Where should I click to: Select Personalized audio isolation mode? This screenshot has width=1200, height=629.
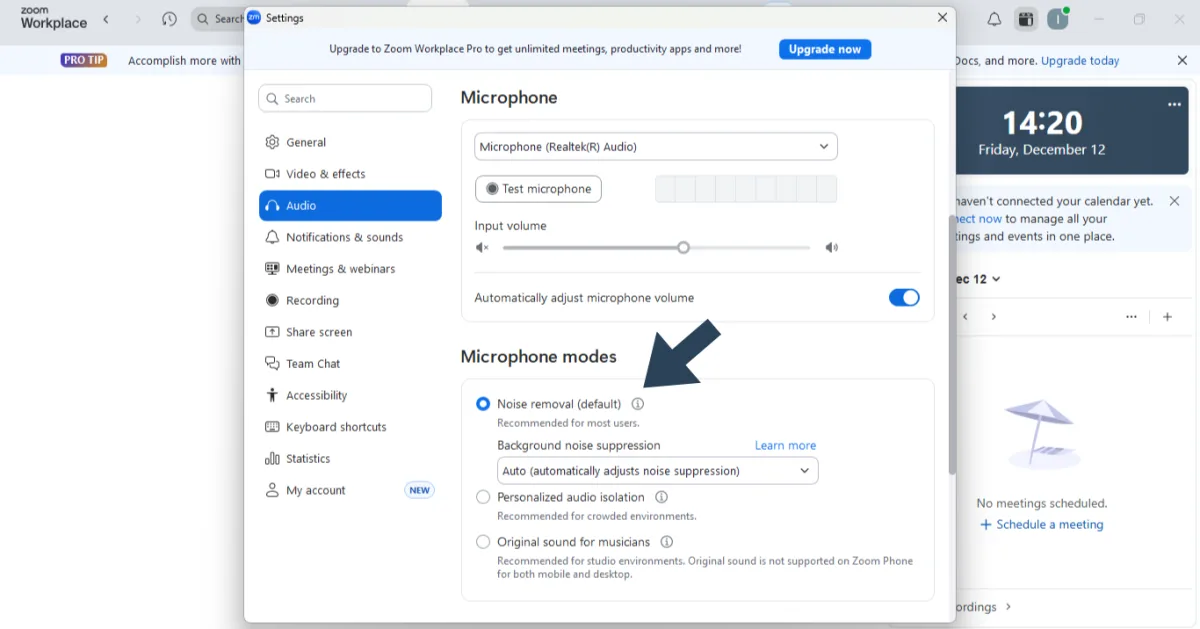point(483,497)
